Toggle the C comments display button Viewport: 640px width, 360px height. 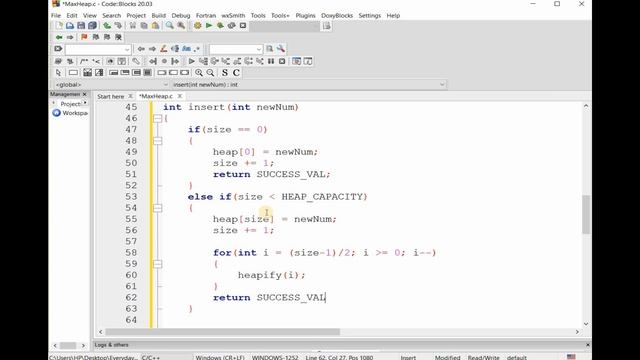click(x=236, y=73)
